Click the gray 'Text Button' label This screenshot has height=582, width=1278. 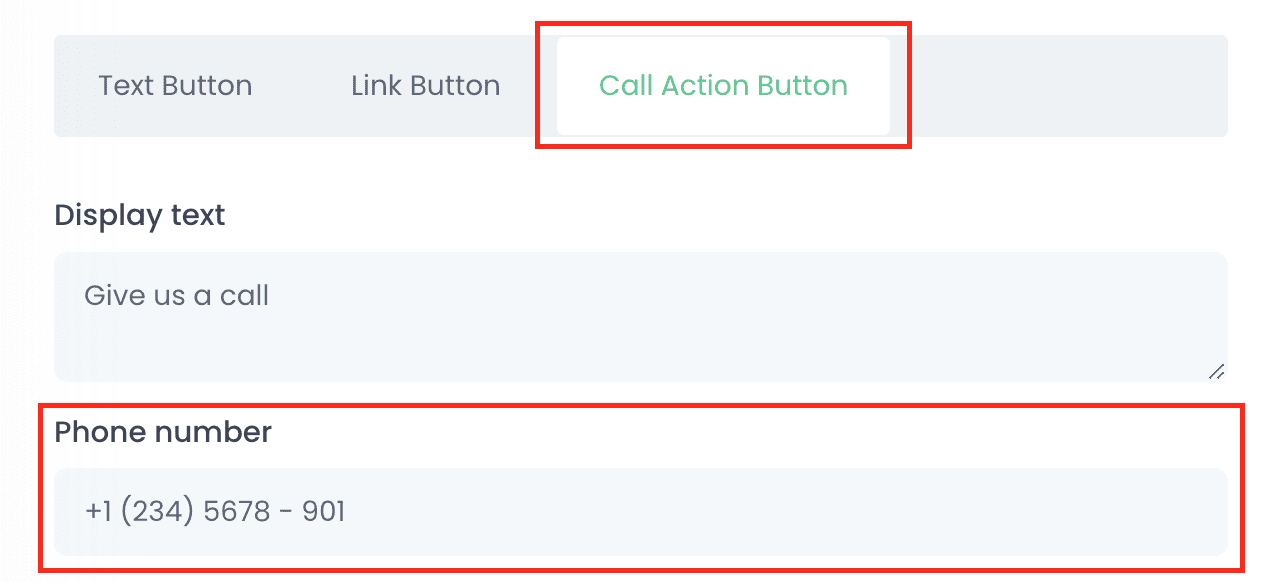pos(175,86)
